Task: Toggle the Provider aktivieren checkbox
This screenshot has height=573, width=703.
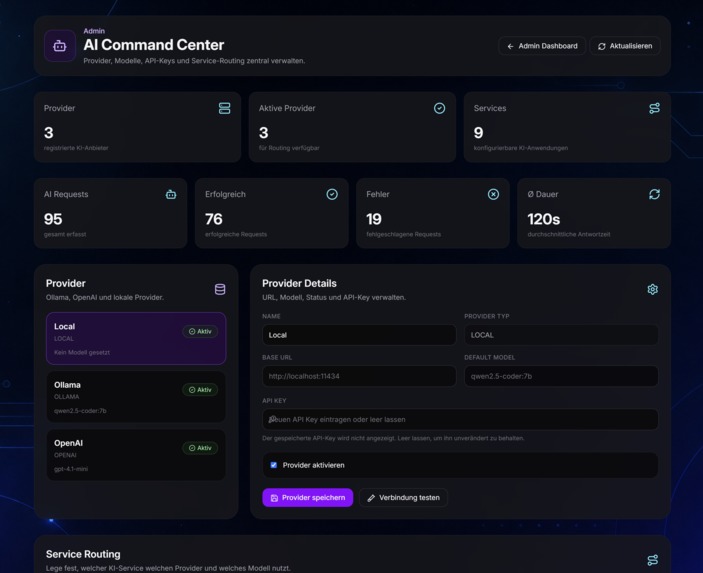Action: (273, 465)
